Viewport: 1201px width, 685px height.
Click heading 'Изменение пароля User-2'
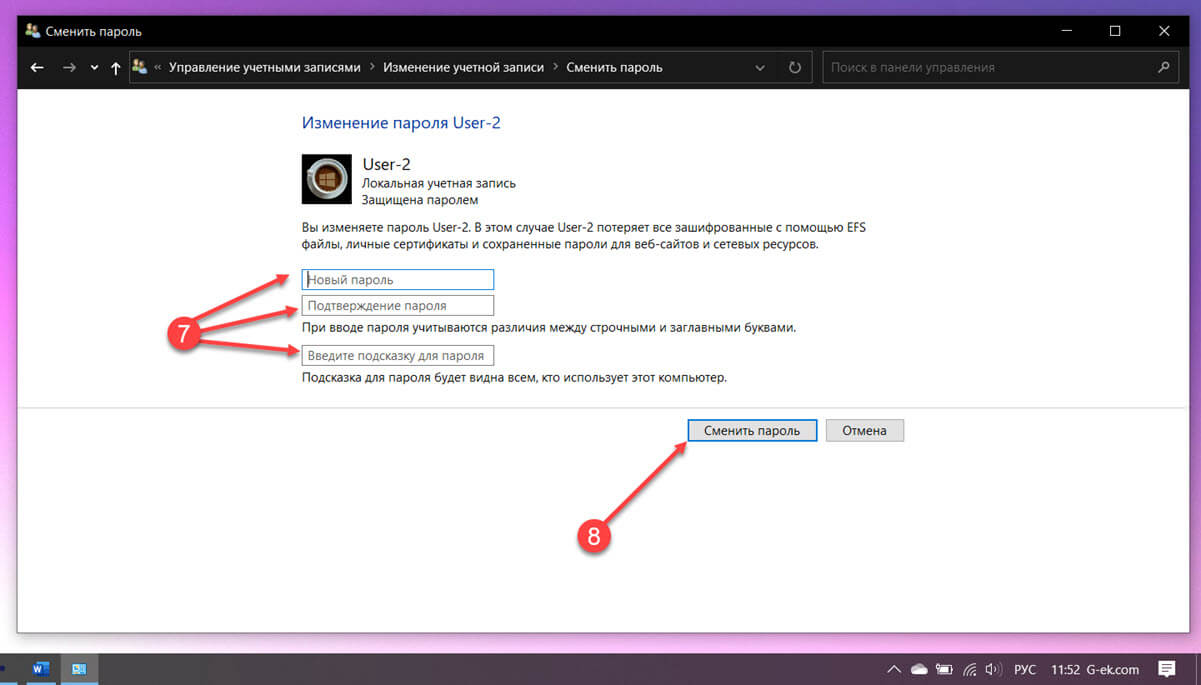(401, 123)
